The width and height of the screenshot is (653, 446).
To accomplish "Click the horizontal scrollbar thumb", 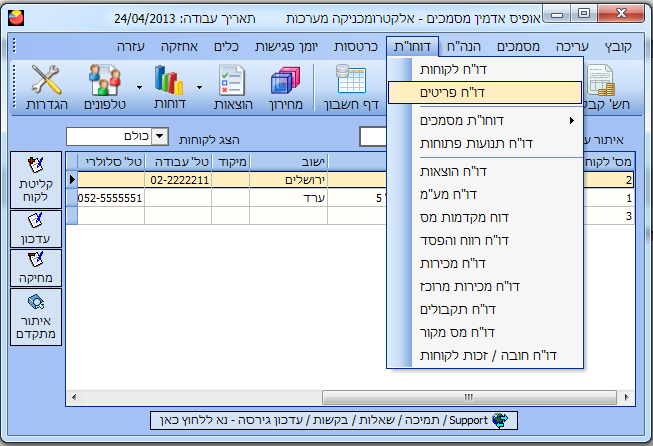I will point(469,397).
